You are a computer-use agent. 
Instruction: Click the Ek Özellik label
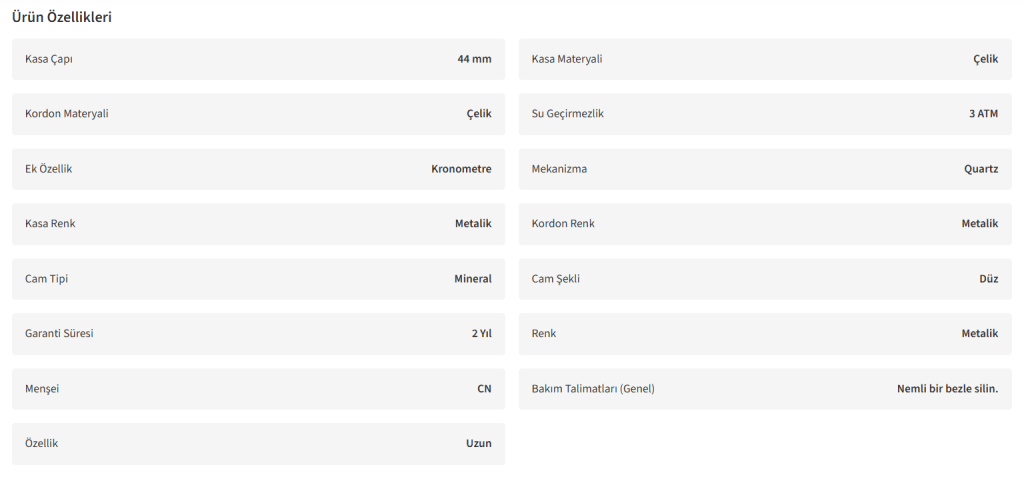click(x=49, y=169)
